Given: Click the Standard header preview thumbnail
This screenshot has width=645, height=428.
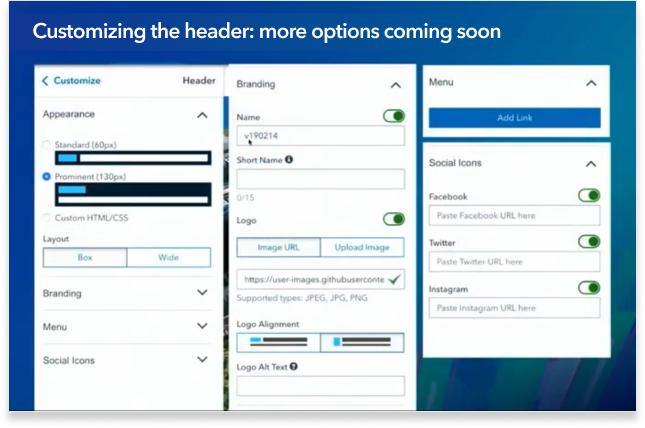Looking at the screenshot, I should 133,158.
